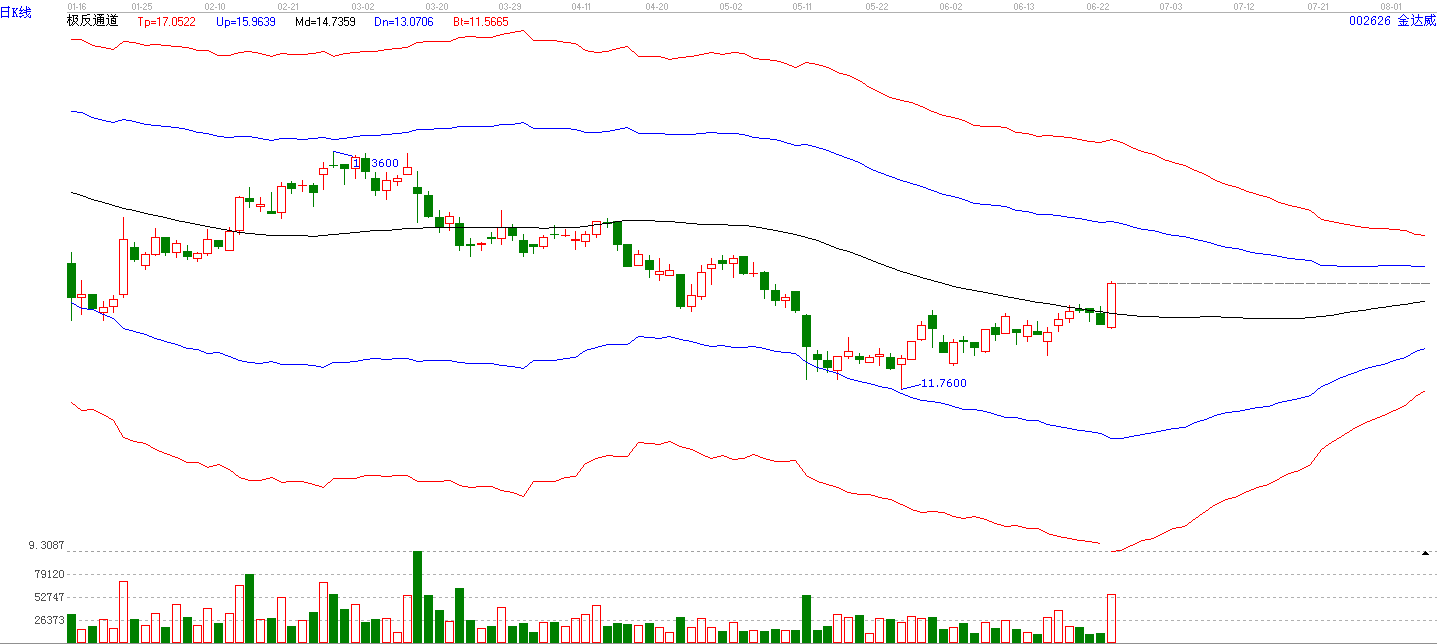Click the 9.3087 volume axis label
The image size is (1437, 644).
47,545
